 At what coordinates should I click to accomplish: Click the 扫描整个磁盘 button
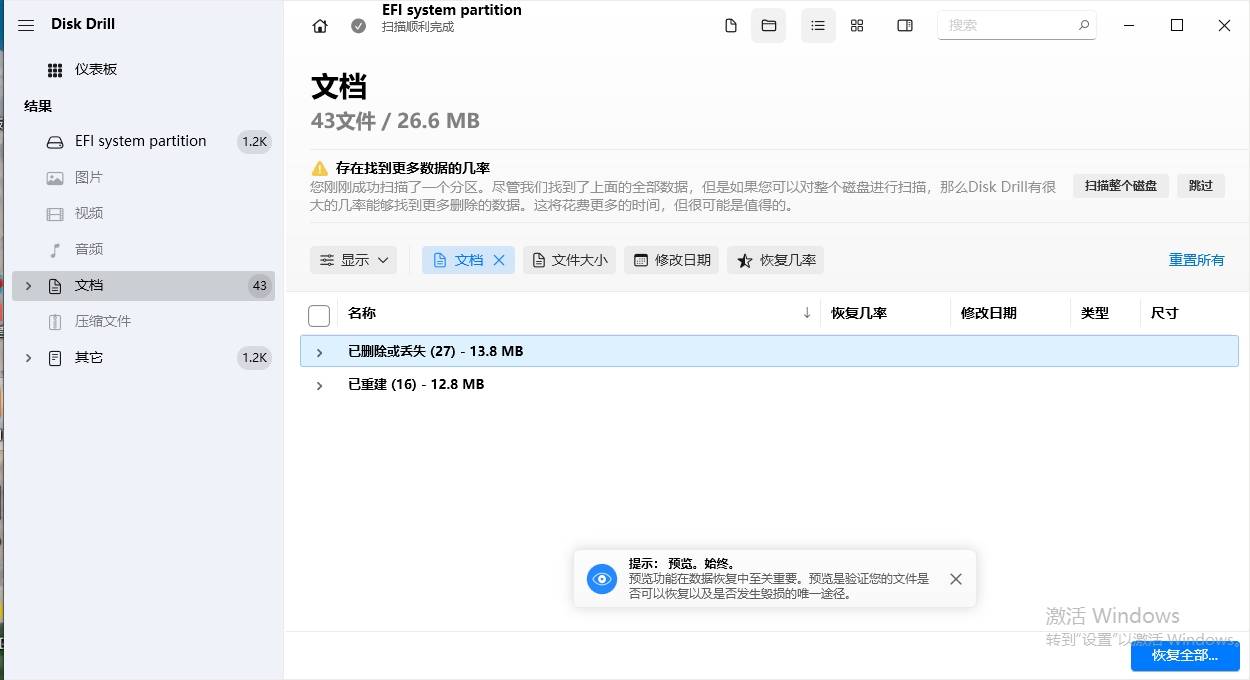coord(1120,185)
